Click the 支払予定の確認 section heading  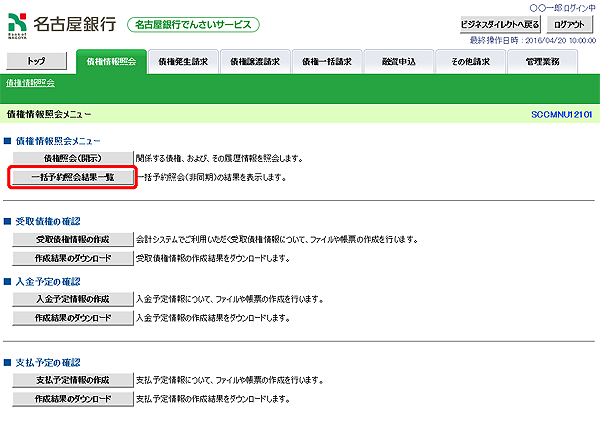(x=48, y=362)
